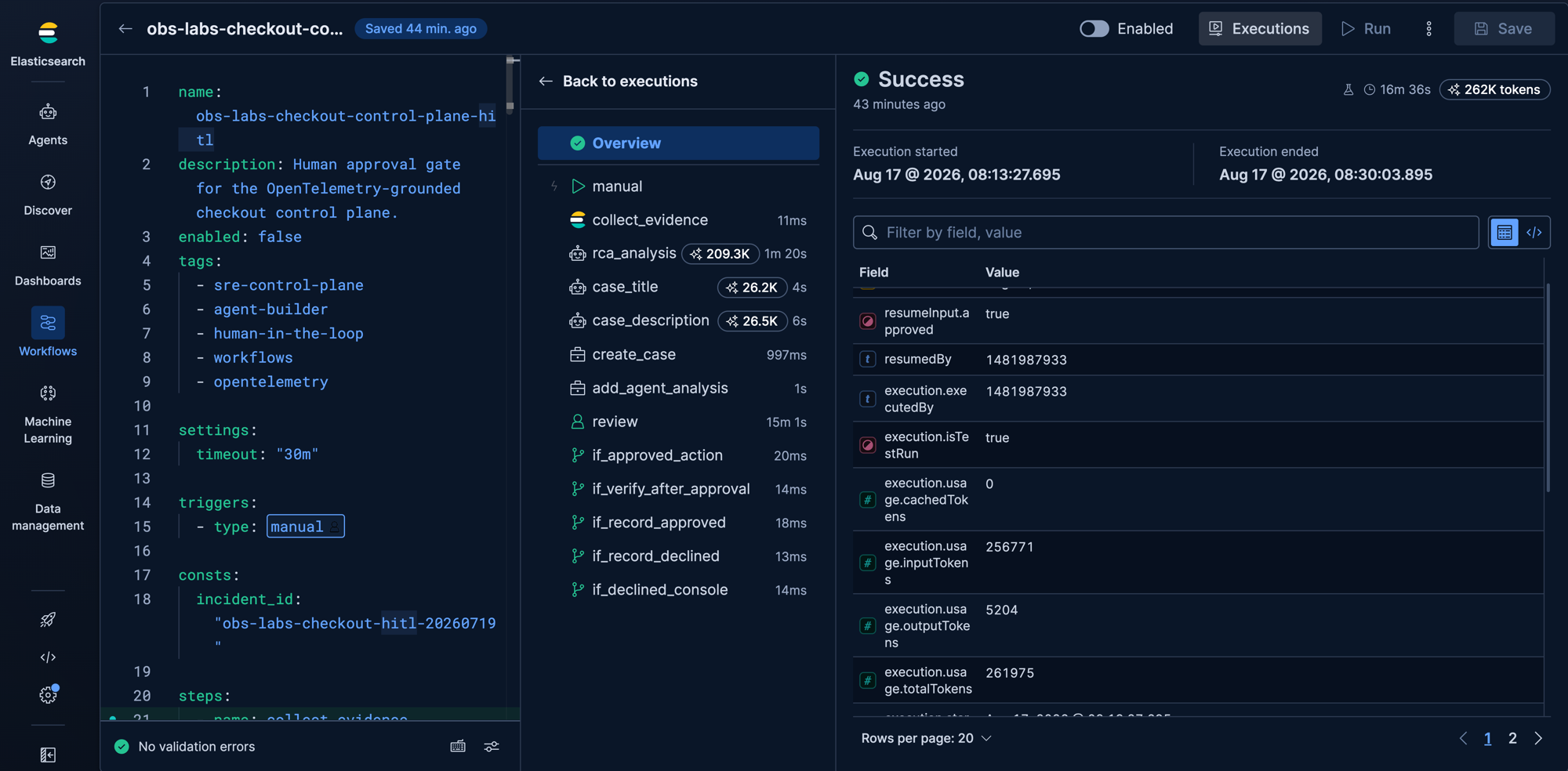This screenshot has height=771, width=1568.
Task: Open developer tools code icon in sidebar
Action: click(x=48, y=657)
